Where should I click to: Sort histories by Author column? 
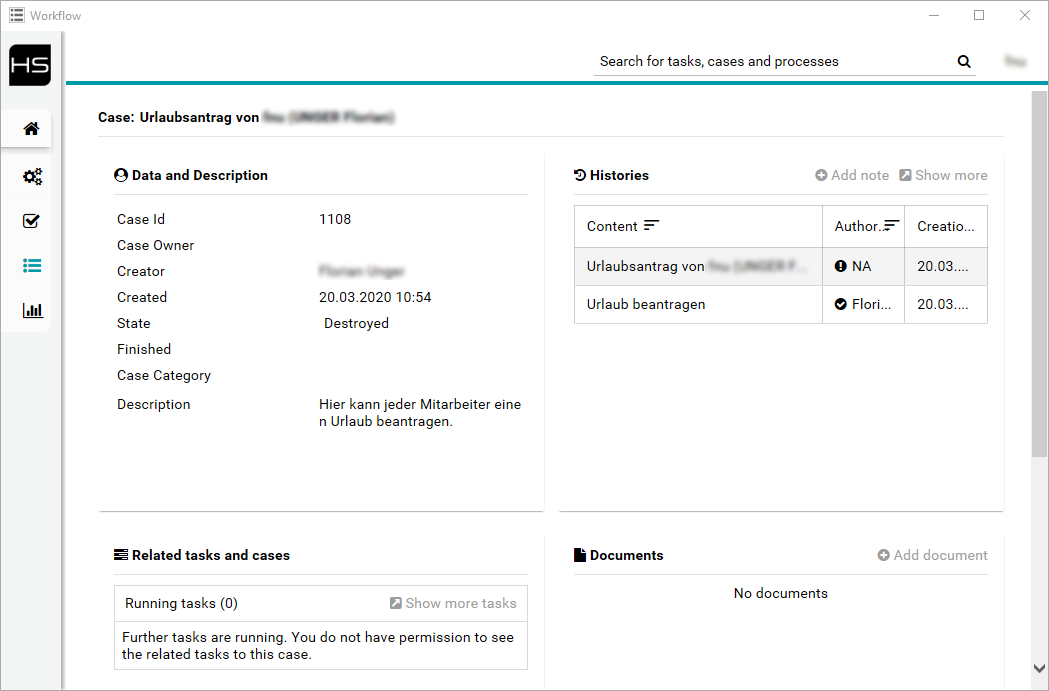[x=891, y=225]
